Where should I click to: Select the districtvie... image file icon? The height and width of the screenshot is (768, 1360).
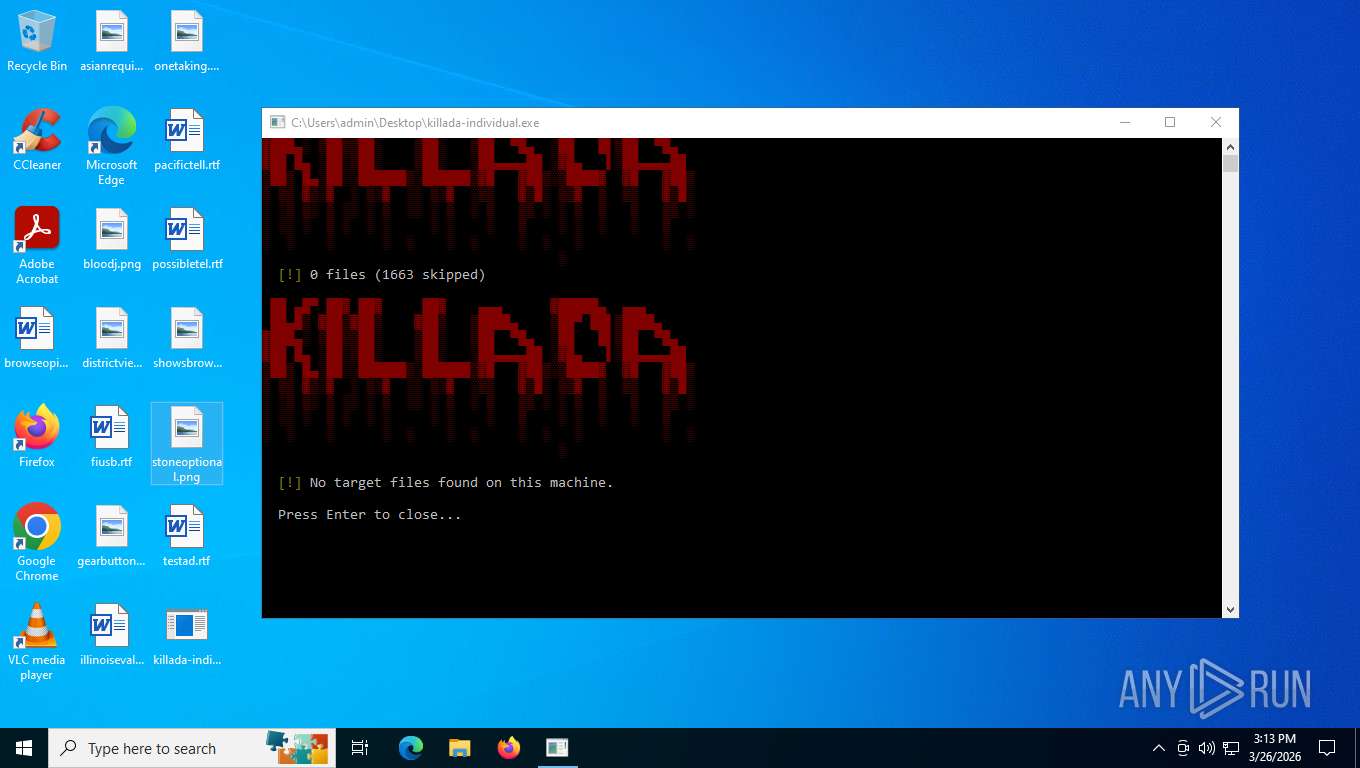pyautogui.click(x=112, y=338)
